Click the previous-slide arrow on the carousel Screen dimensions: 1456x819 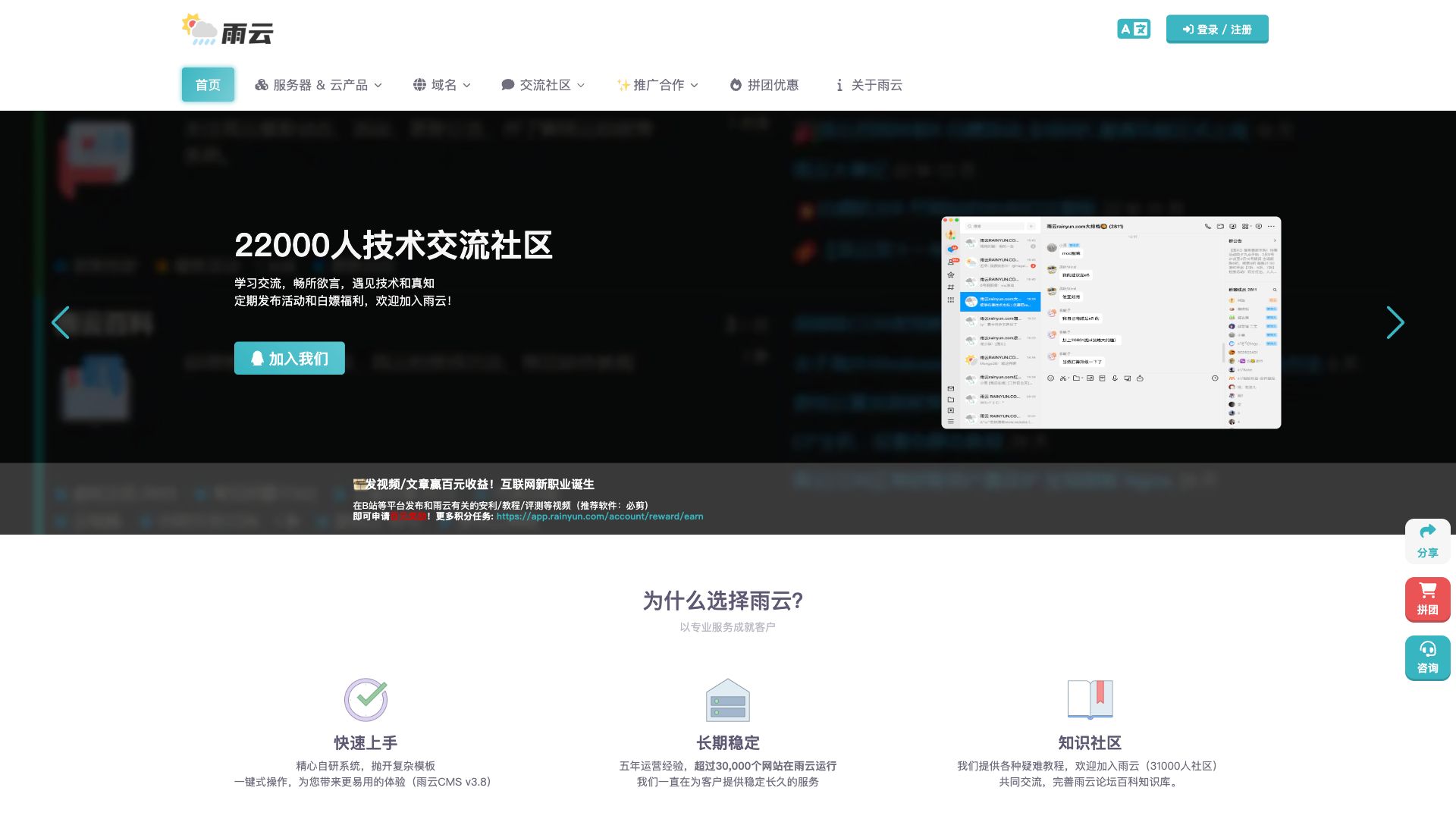61,322
